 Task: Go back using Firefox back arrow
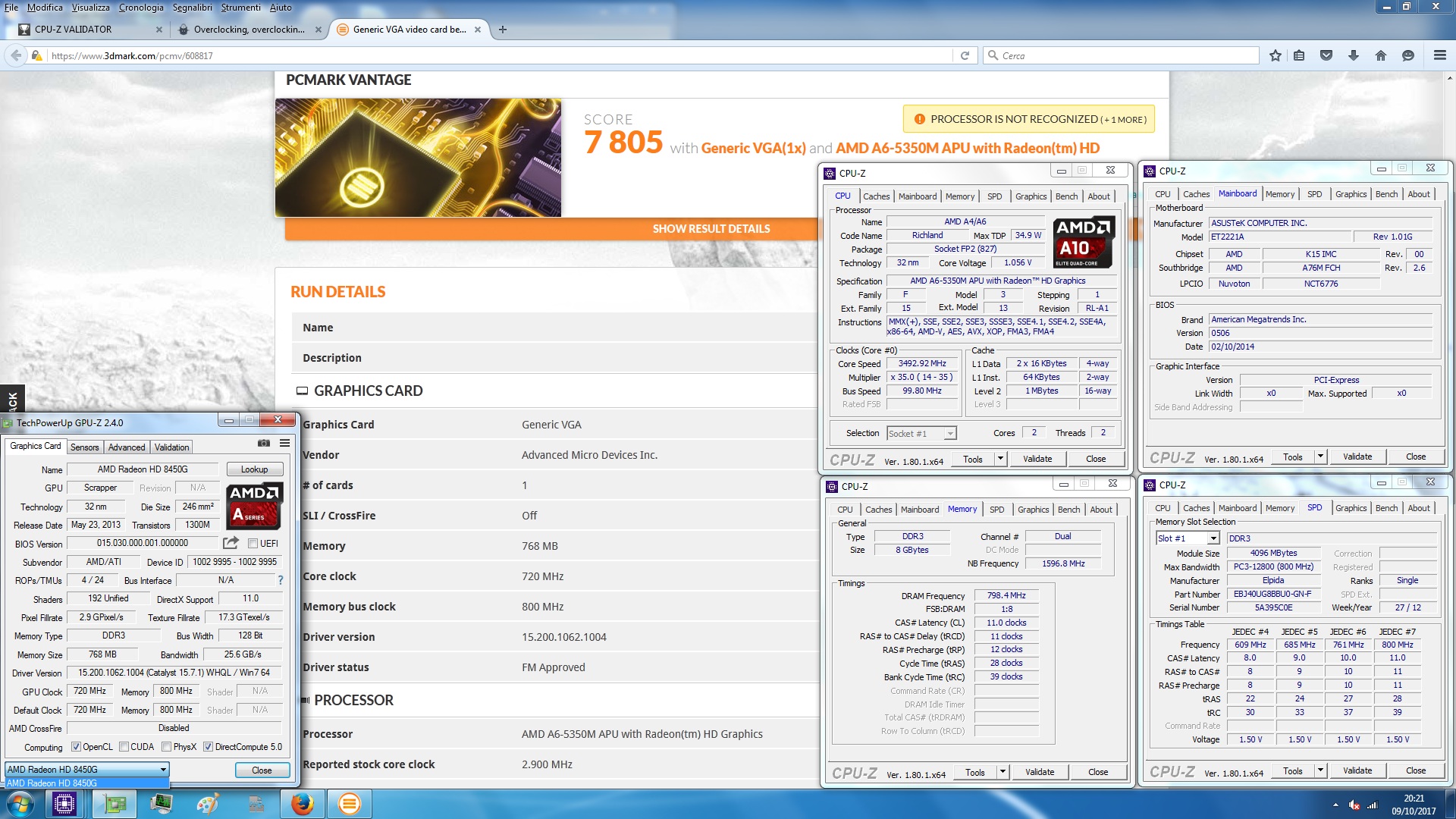(16, 55)
